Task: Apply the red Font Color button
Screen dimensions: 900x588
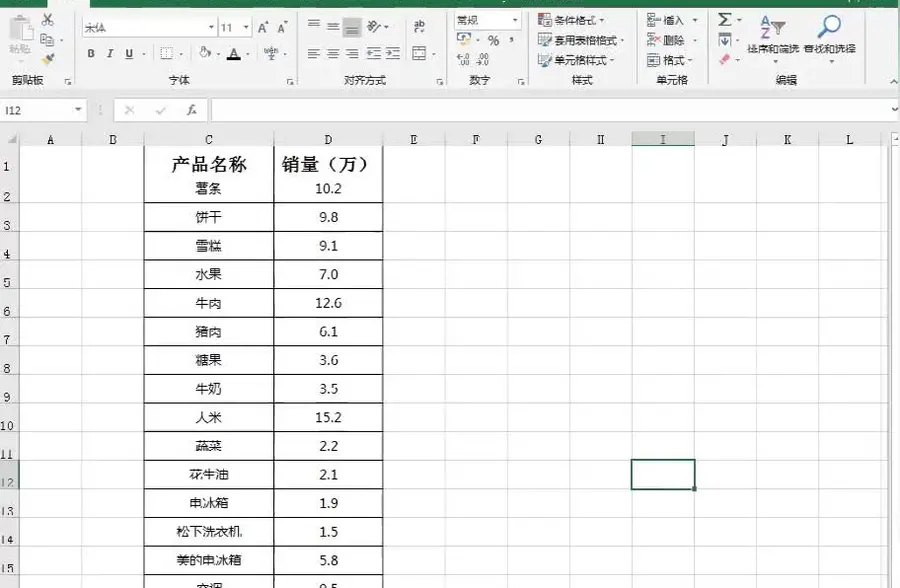Action: (x=234, y=54)
